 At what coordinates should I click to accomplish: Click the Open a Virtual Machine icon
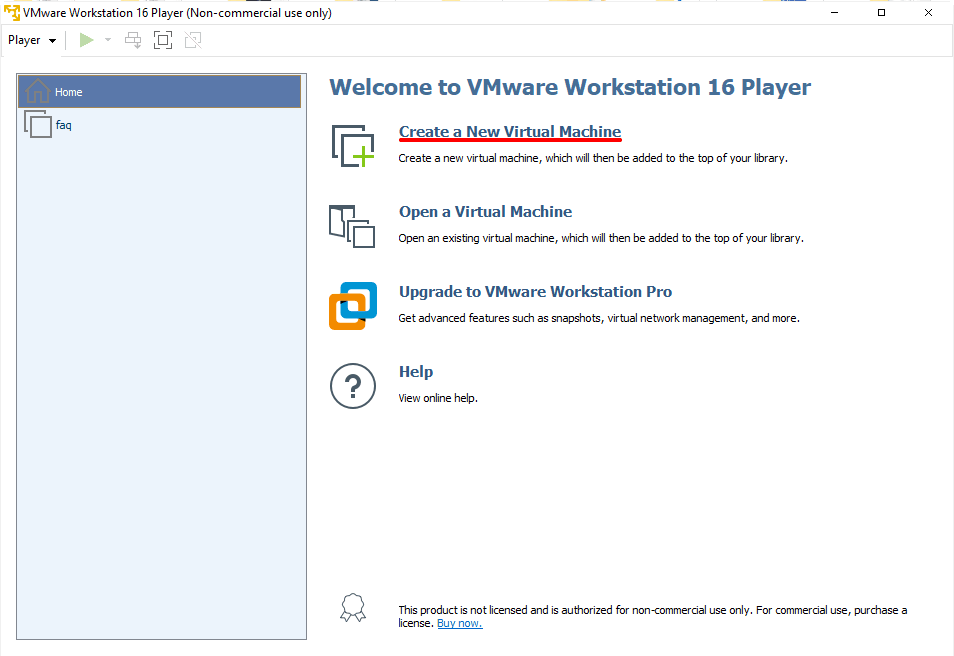(x=352, y=226)
